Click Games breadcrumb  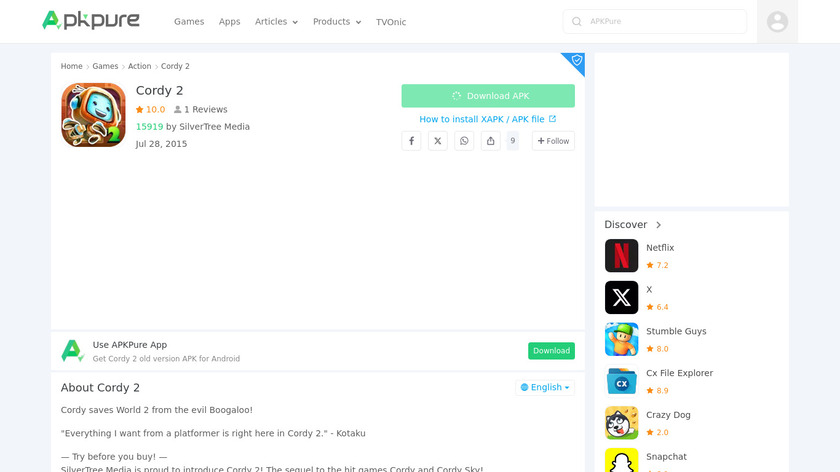coord(105,66)
